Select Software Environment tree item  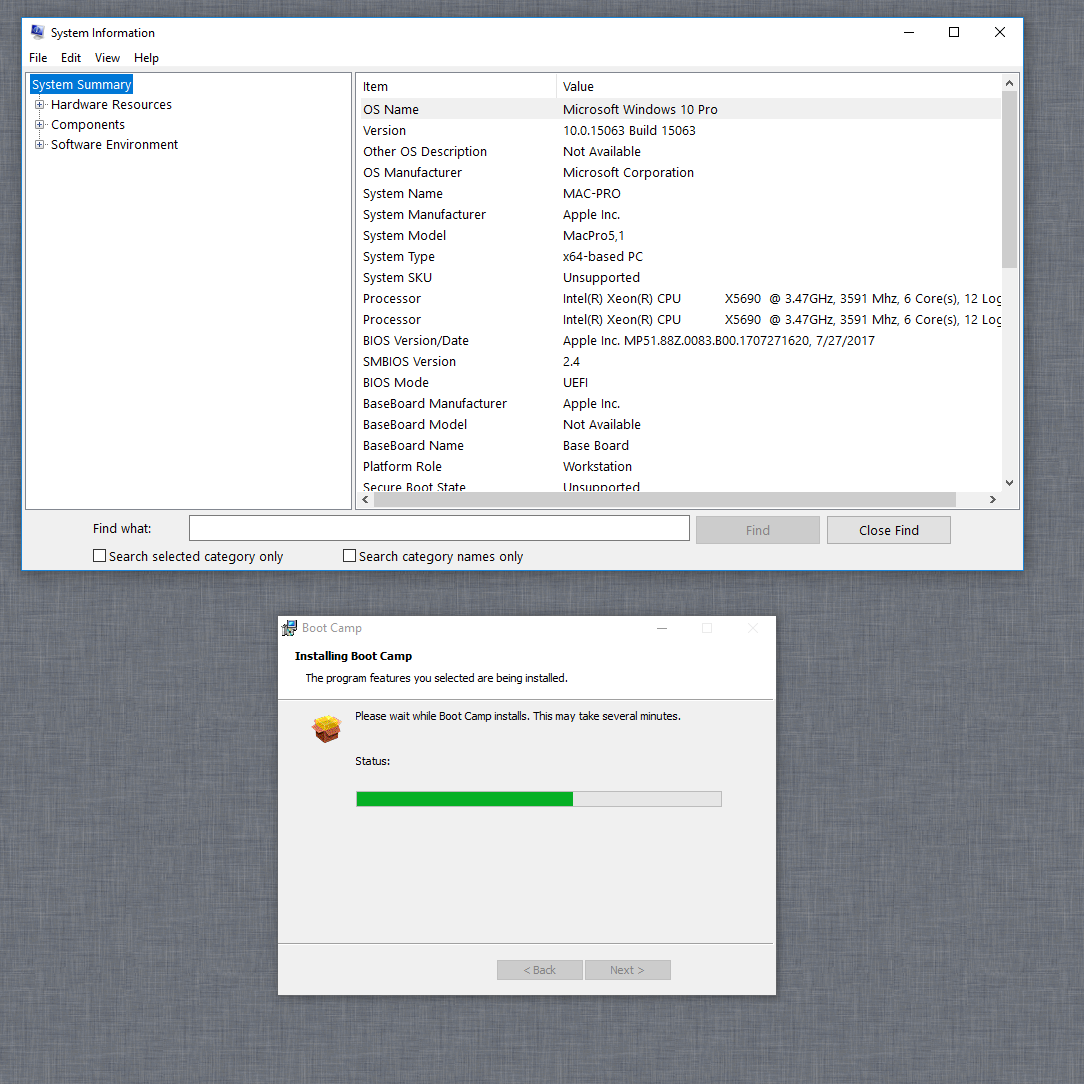click(114, 144)
